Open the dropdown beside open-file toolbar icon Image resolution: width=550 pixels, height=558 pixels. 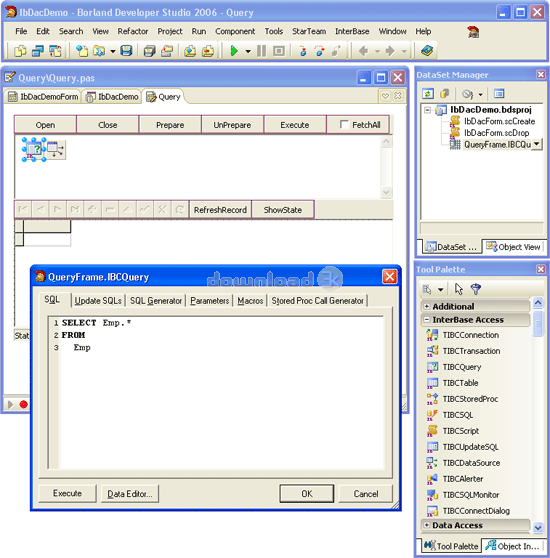pos(112,52)
